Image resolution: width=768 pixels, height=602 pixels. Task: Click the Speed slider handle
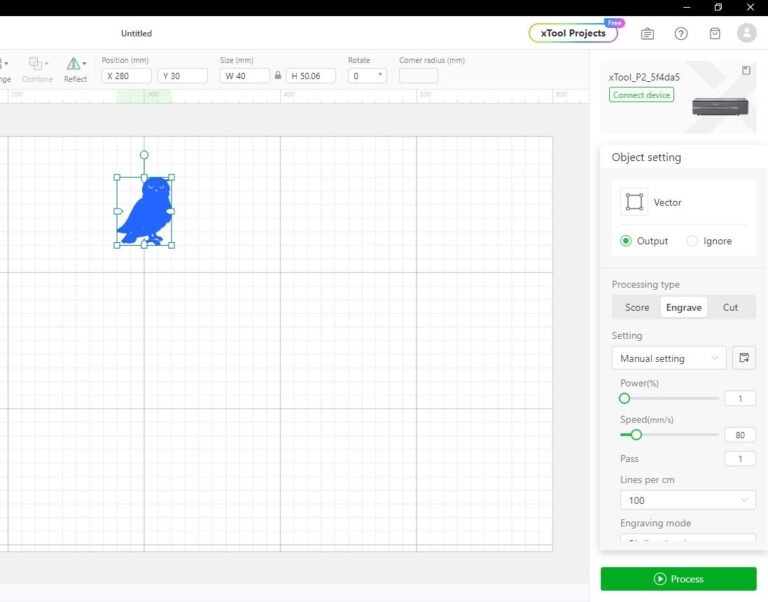pyautogui.click(x=636, y=435)
